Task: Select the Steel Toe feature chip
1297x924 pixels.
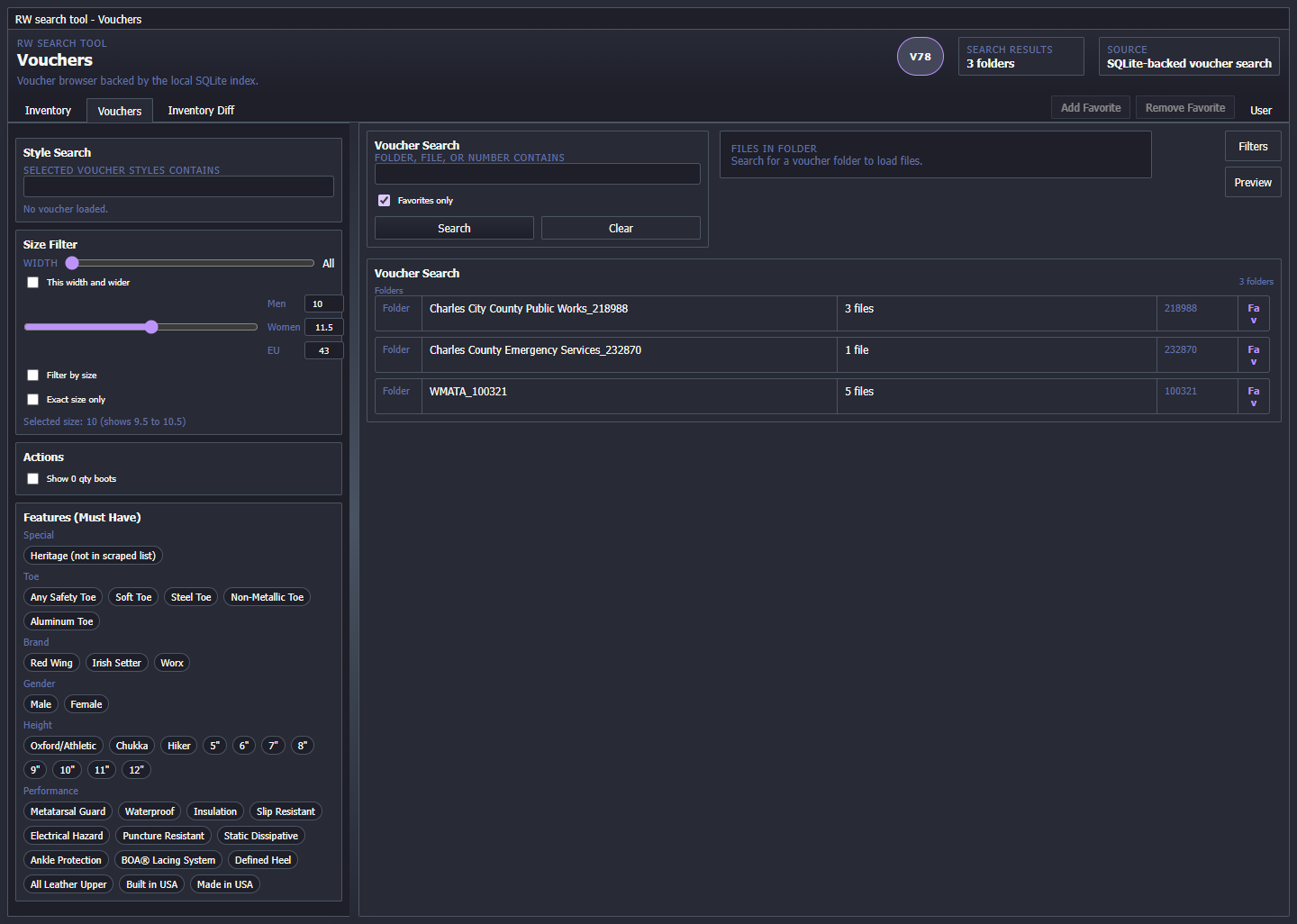Action: [191, 597]
